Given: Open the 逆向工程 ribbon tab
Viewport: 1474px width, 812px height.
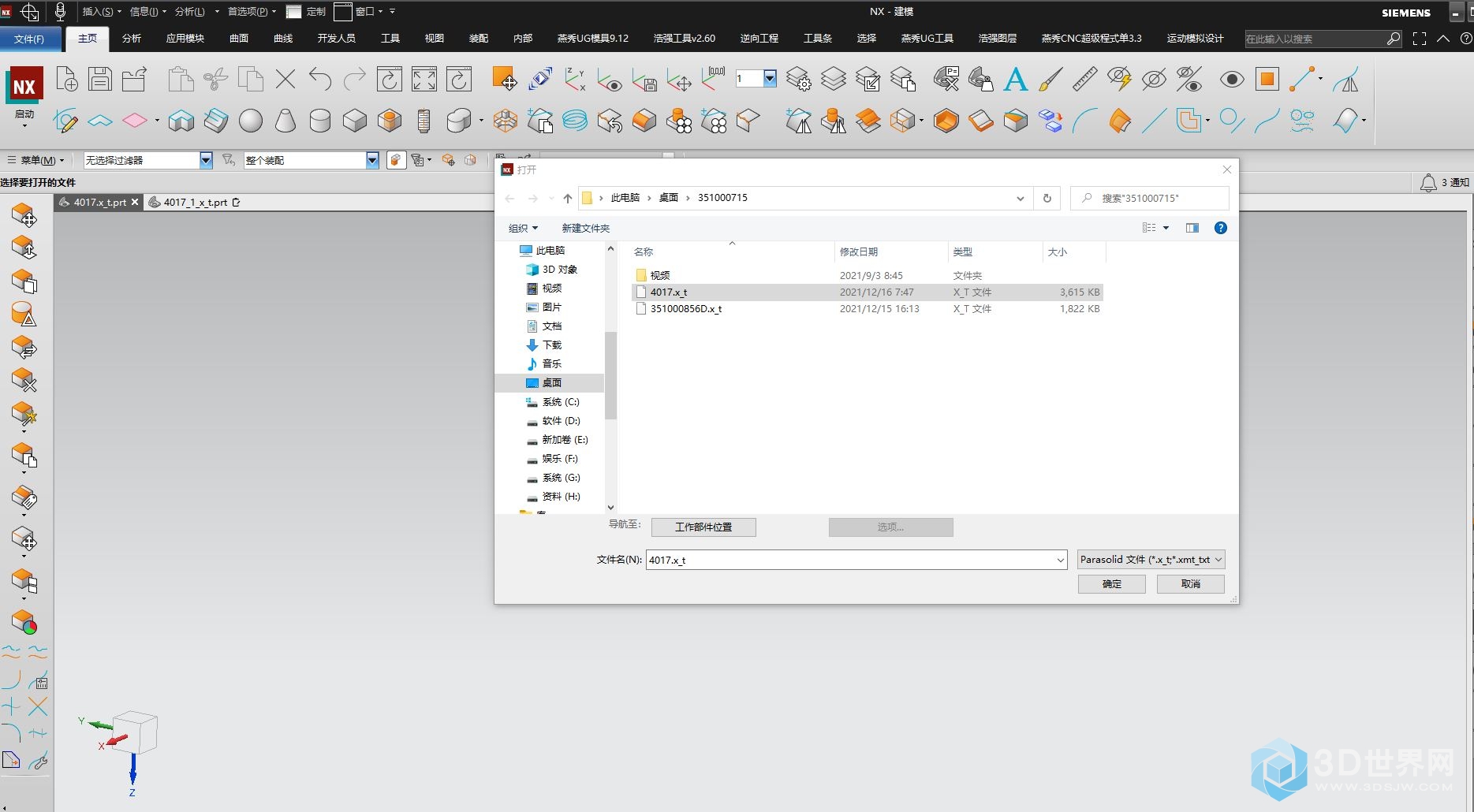Looking at the screenshot, I should (x=759, y=39).
